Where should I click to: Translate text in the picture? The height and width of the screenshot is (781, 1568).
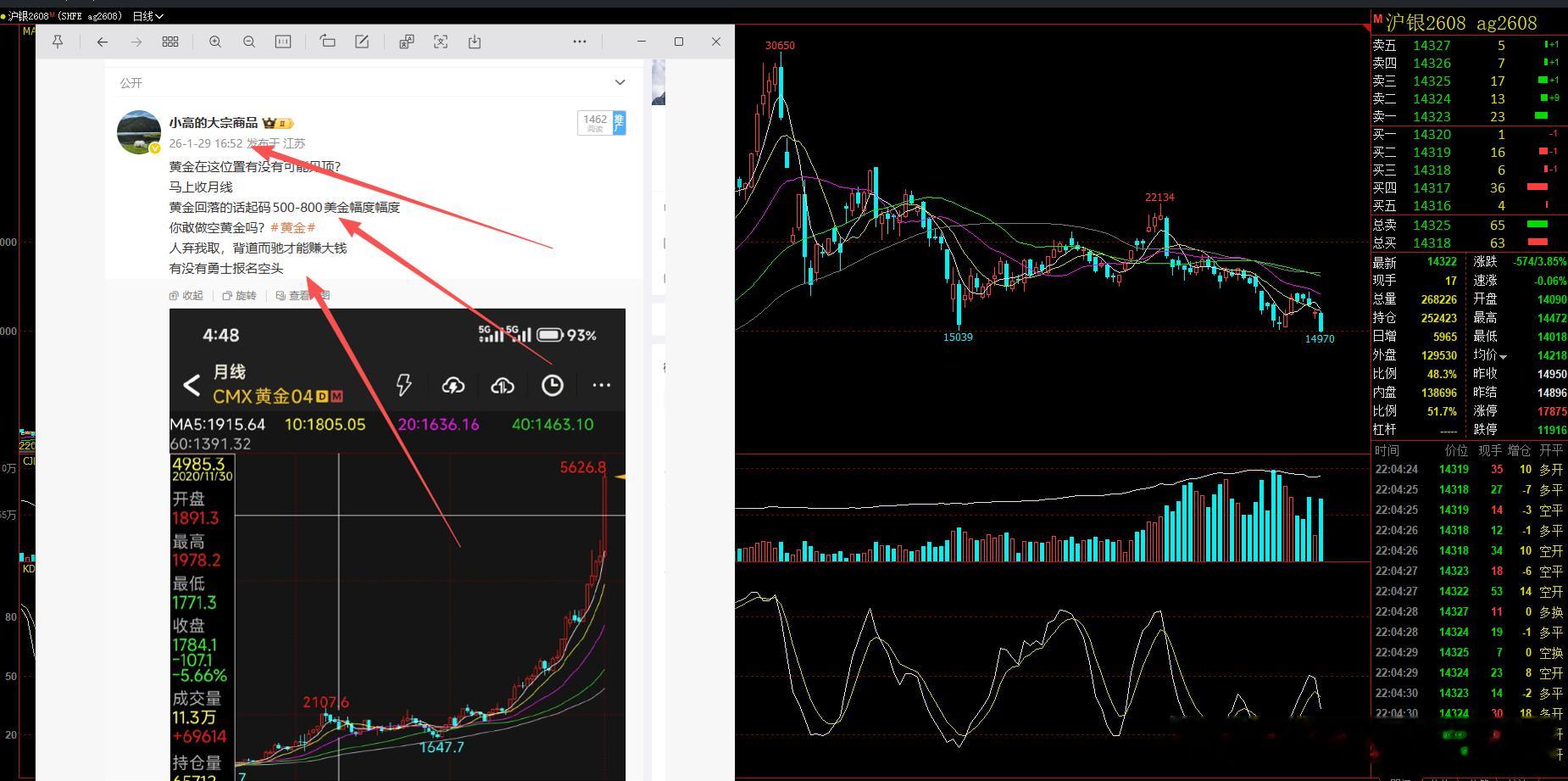tap(407, 42)
